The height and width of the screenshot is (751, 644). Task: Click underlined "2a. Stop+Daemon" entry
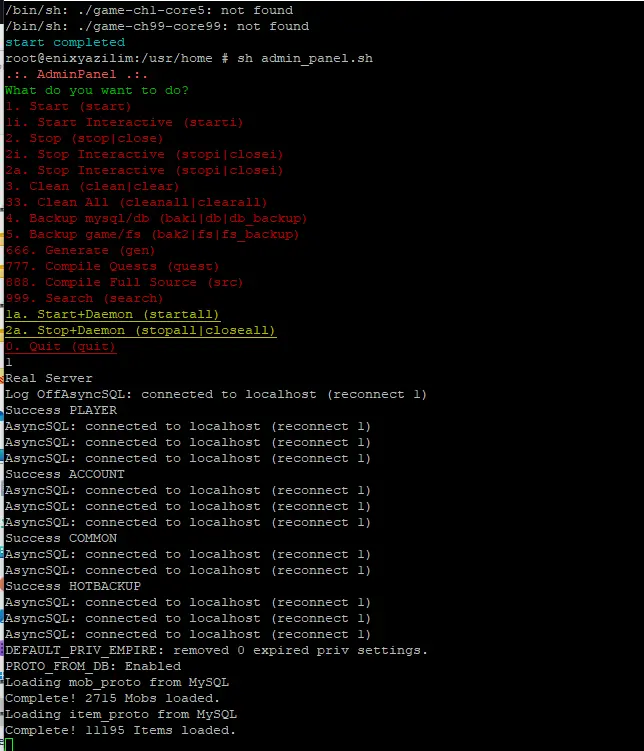tap(140, 330)
